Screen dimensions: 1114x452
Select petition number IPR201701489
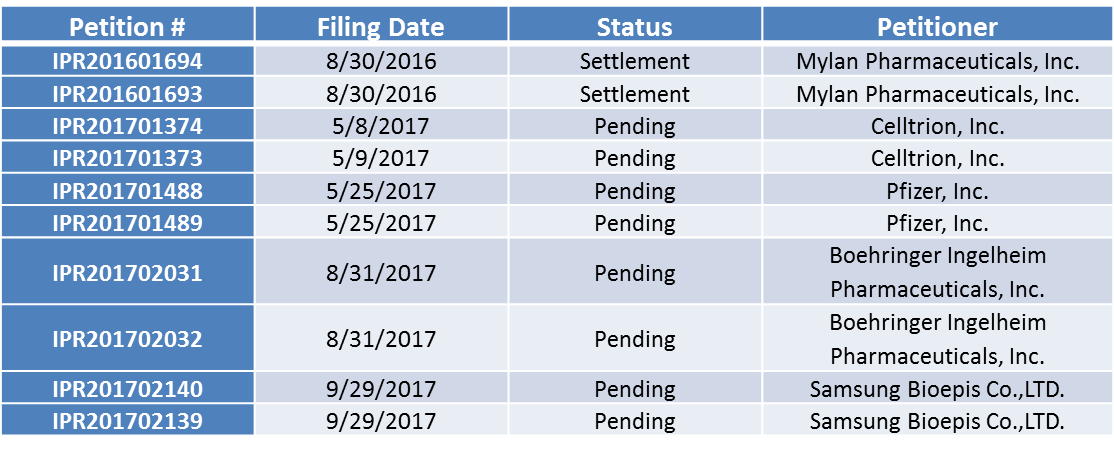[x=127, y=223]
